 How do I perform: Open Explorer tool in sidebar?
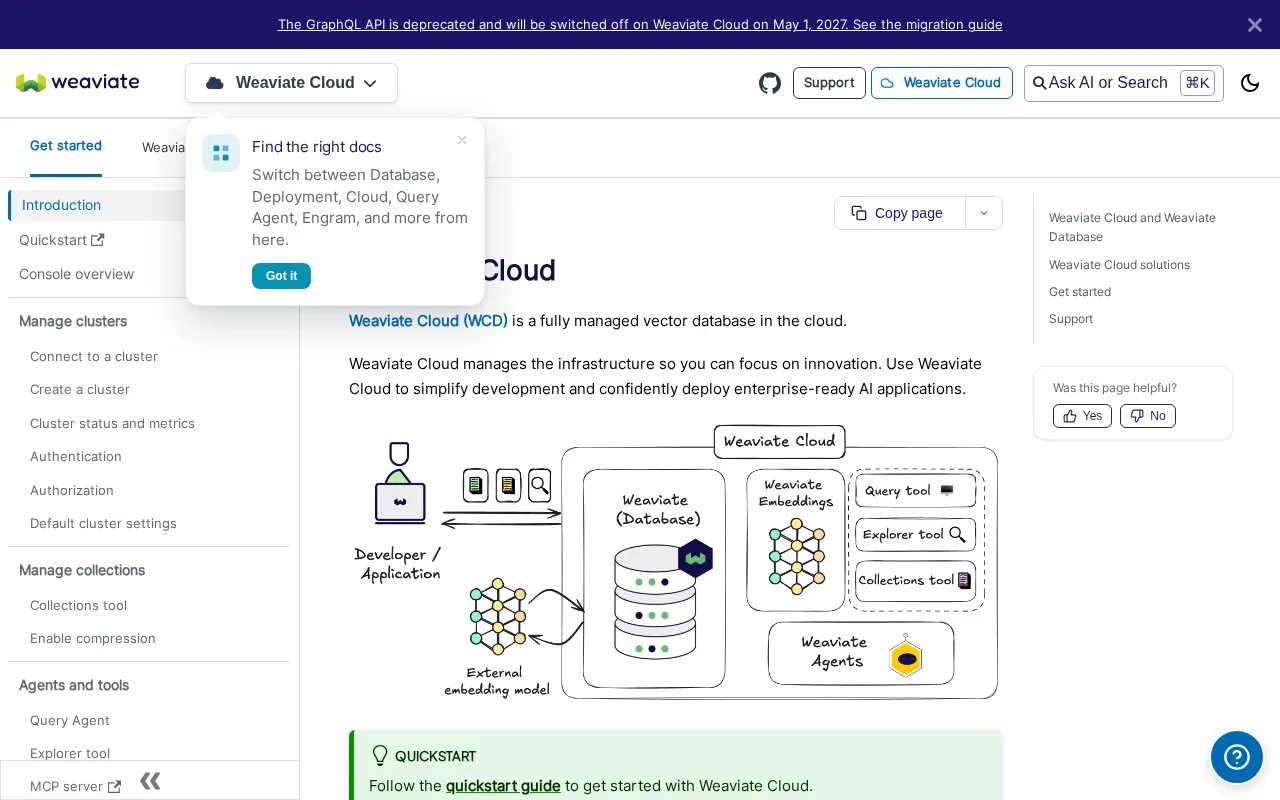70,753
